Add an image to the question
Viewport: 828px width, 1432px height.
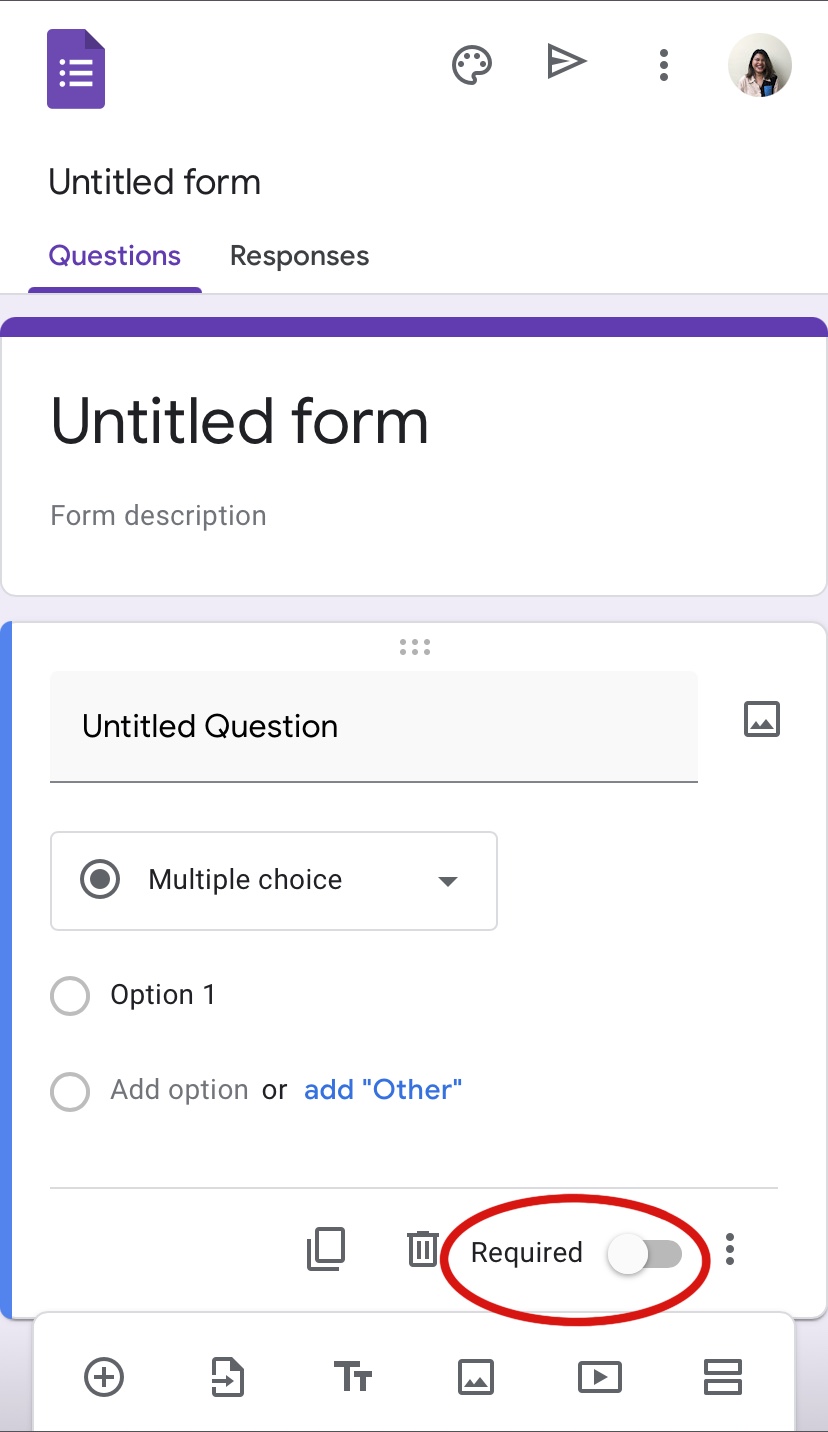tap(762, 719)
